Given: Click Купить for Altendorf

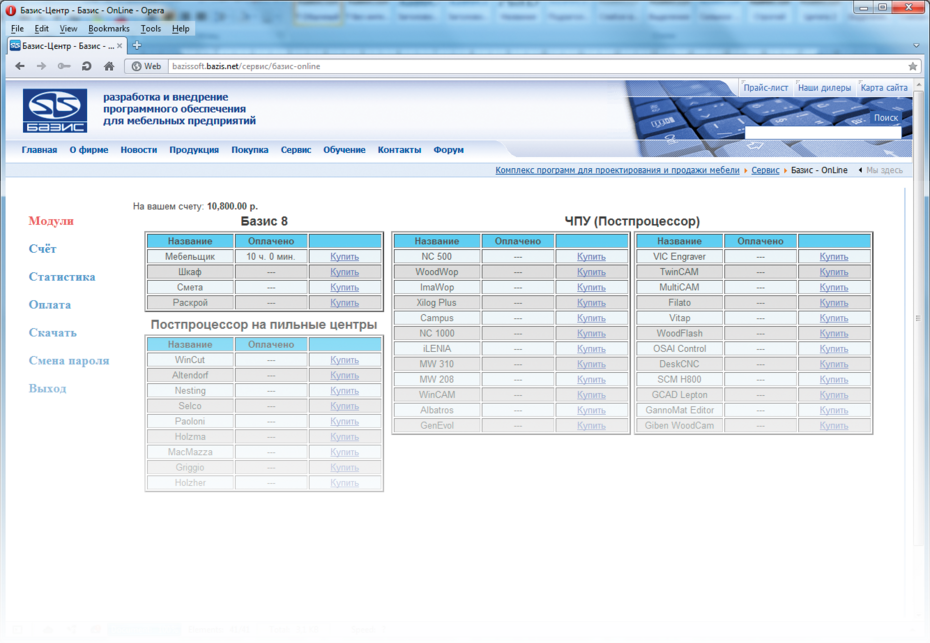Looking at the screenshot, I should pos(345,375).
